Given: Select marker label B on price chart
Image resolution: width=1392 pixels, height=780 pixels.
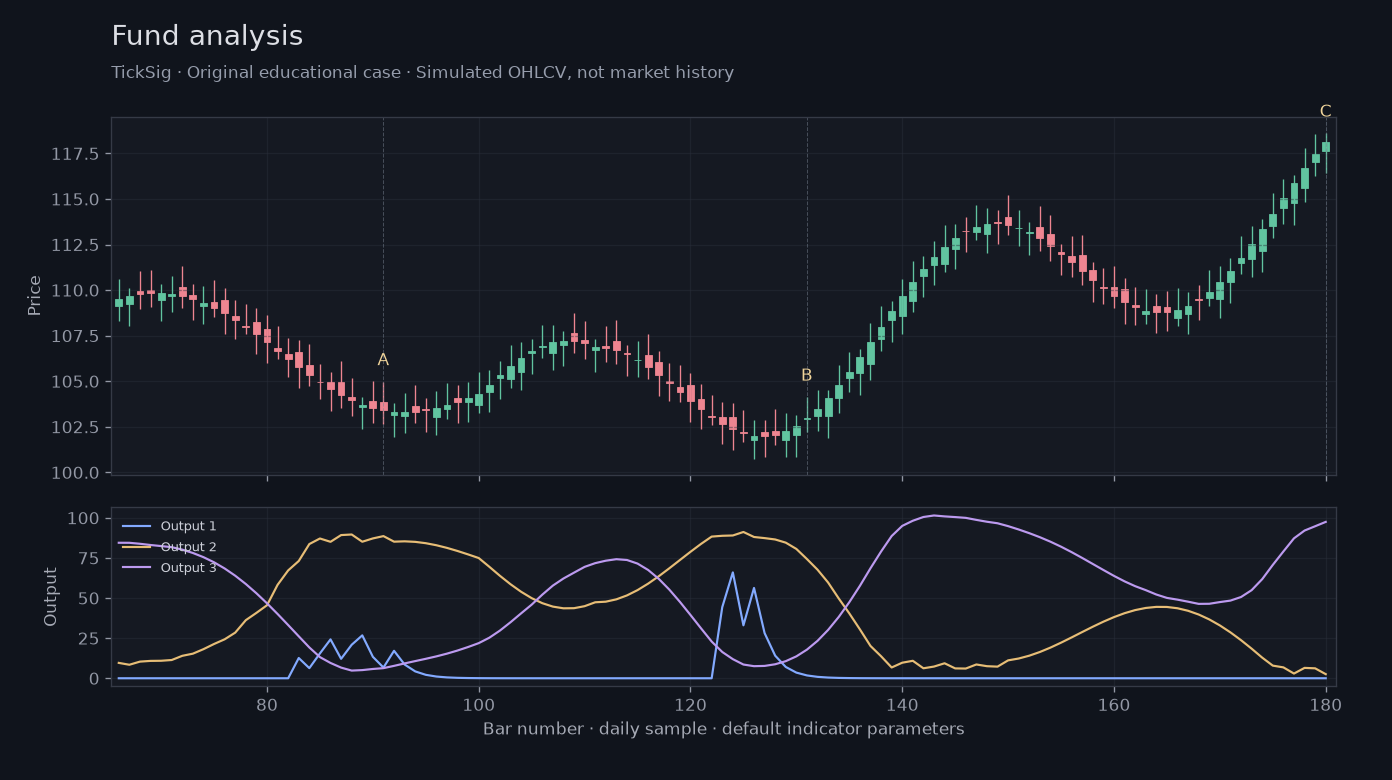Looking at the screenshot, I should (x=807, y=376).
